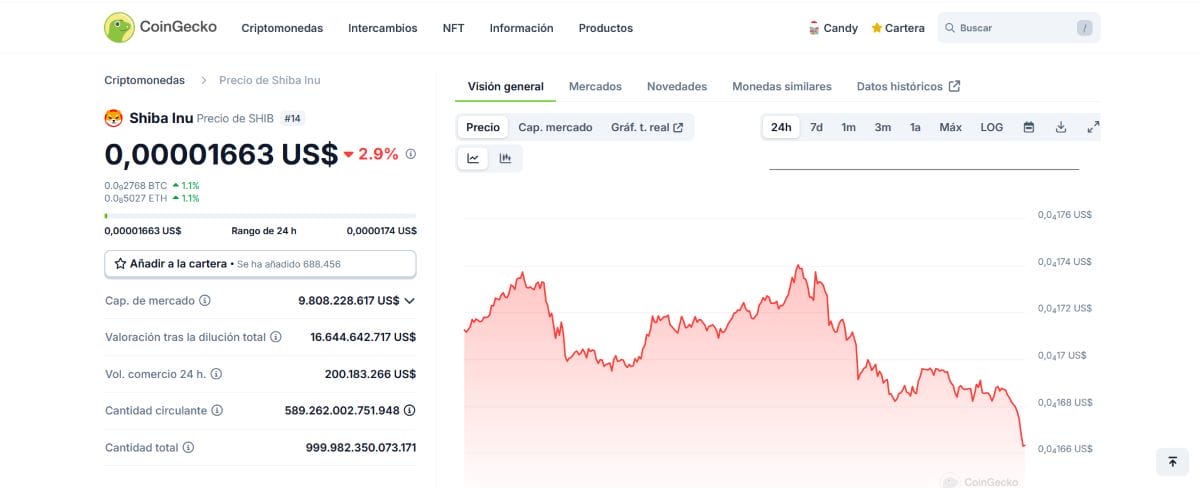Open the calendar date range picker
The height and width of the screenshot is (488, 1200).
1028,127
